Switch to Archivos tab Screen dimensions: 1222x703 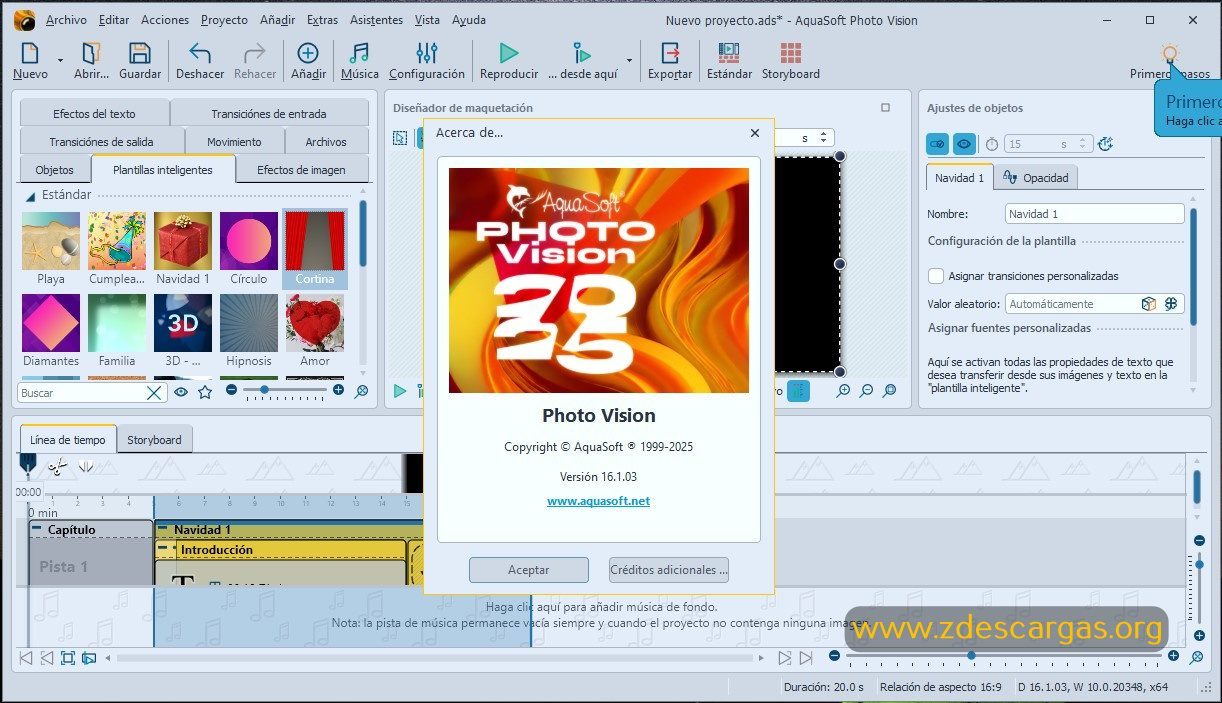point(326,141)
